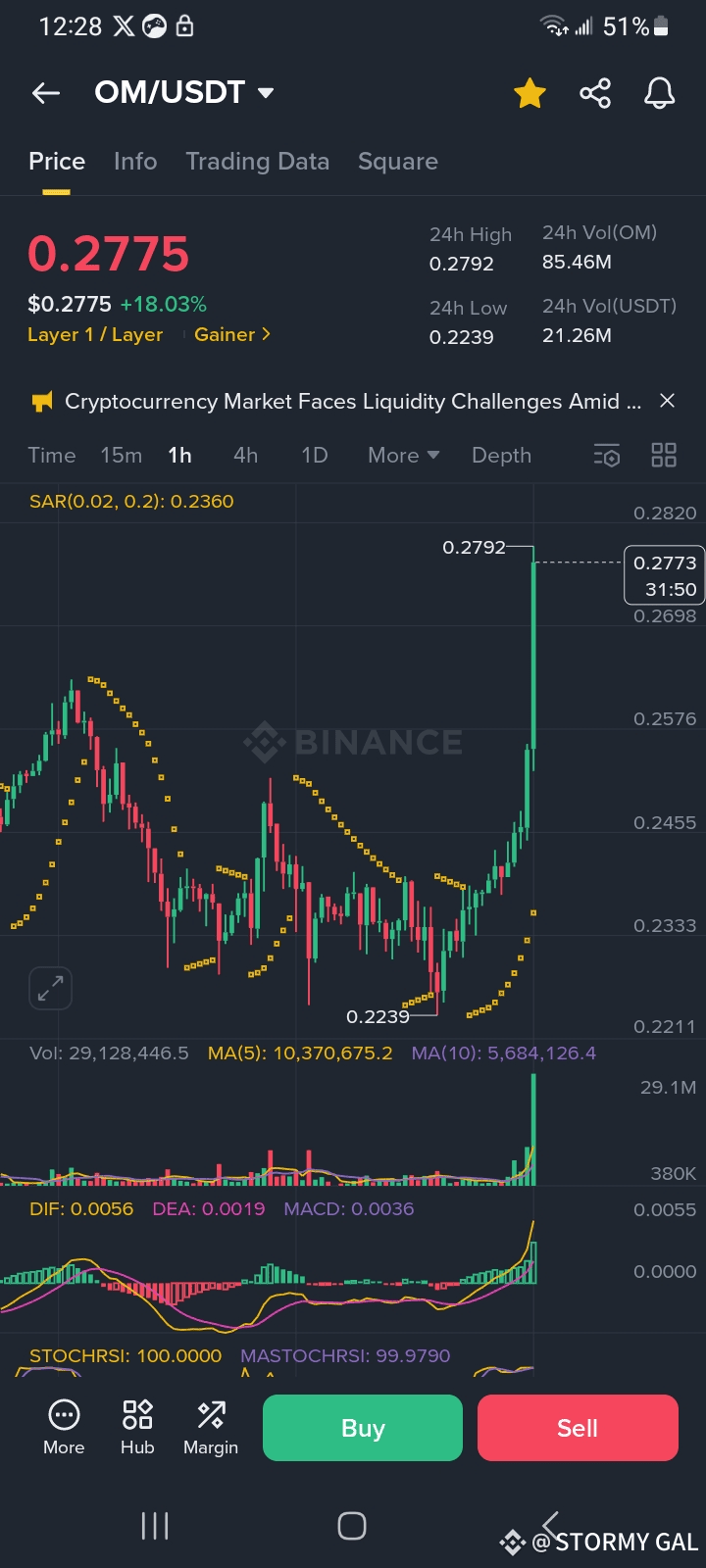The image size is (706, 1568).
Task: Open the Layer 1 / Layer category link
Action: pyautogui.click(x=95, y=334)
